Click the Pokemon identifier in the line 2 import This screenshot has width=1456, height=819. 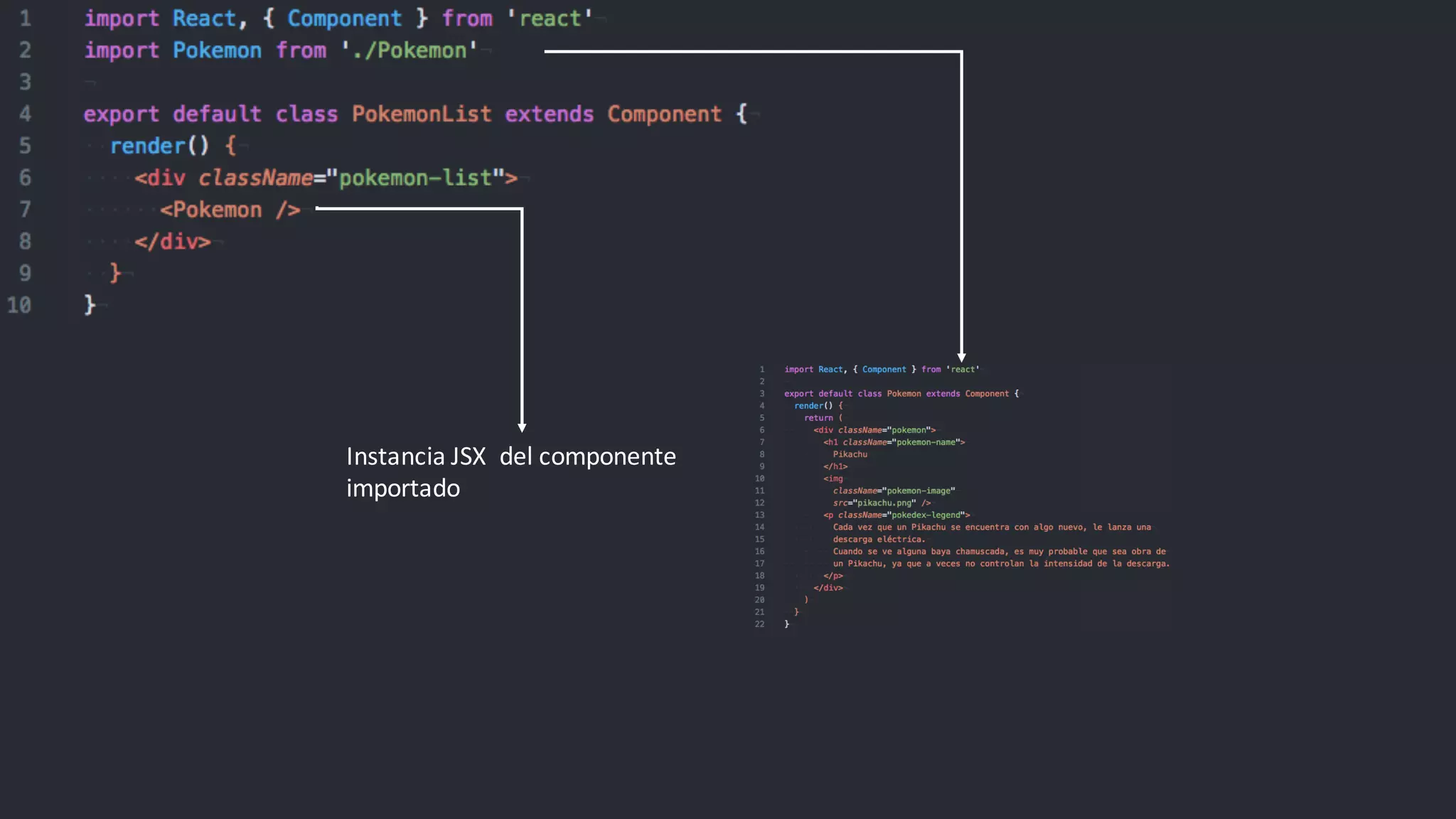(x=217, y=50)
